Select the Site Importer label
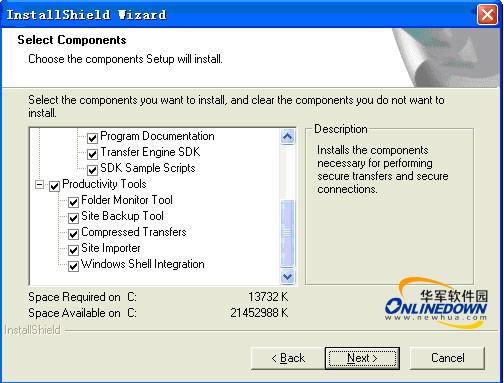 [111, 248]
